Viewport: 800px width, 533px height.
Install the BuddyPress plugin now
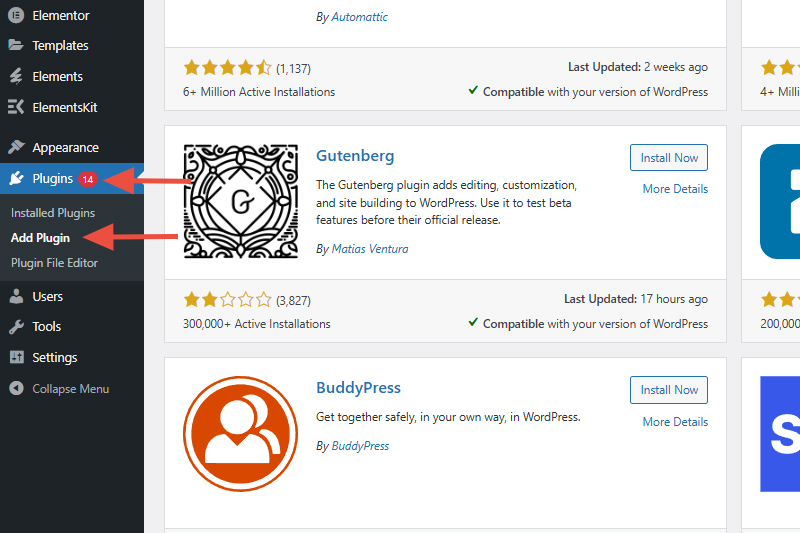pyautogui.click(x=669, y=390)
